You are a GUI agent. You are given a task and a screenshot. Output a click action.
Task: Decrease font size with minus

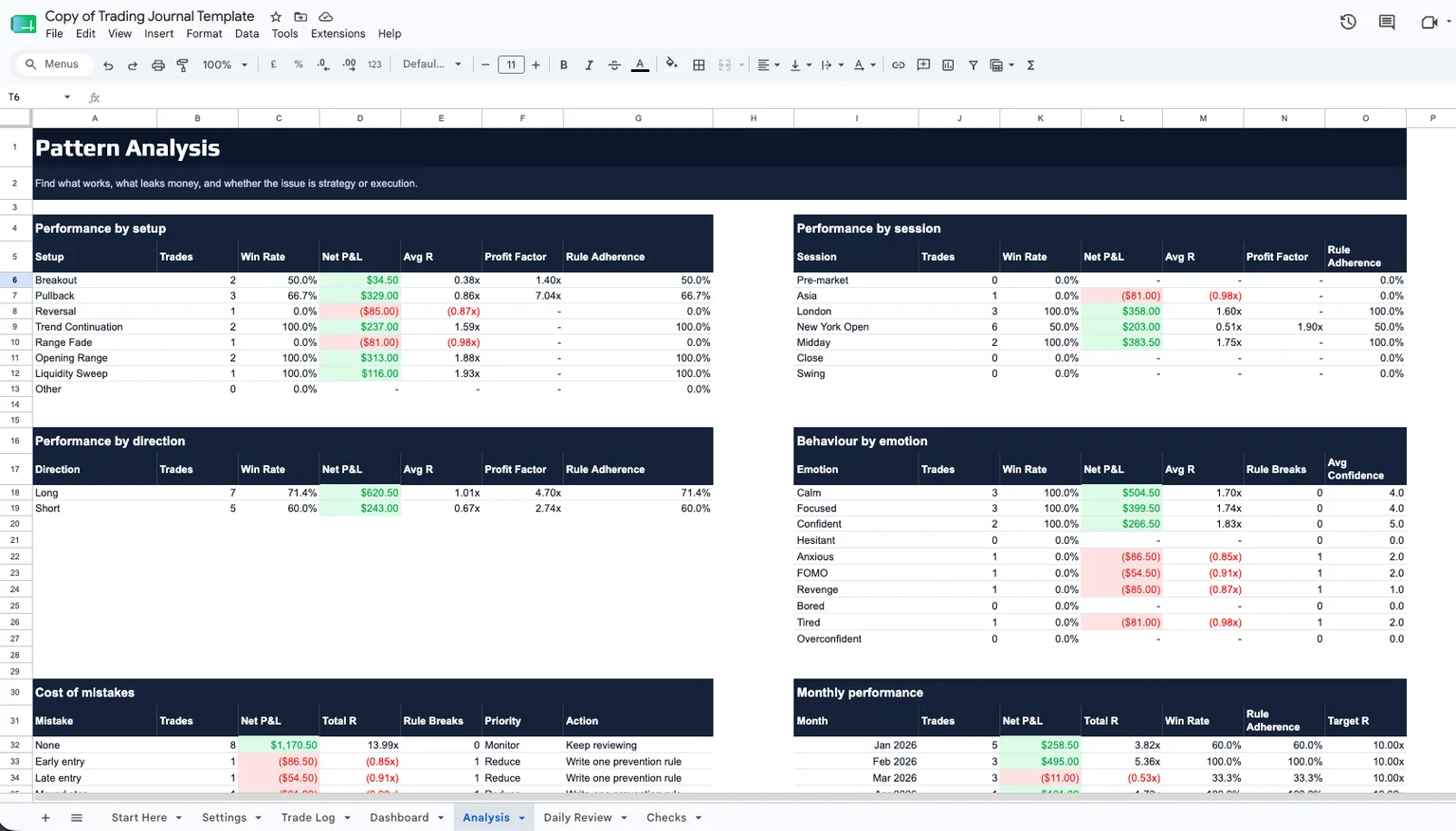coord(485,65)
